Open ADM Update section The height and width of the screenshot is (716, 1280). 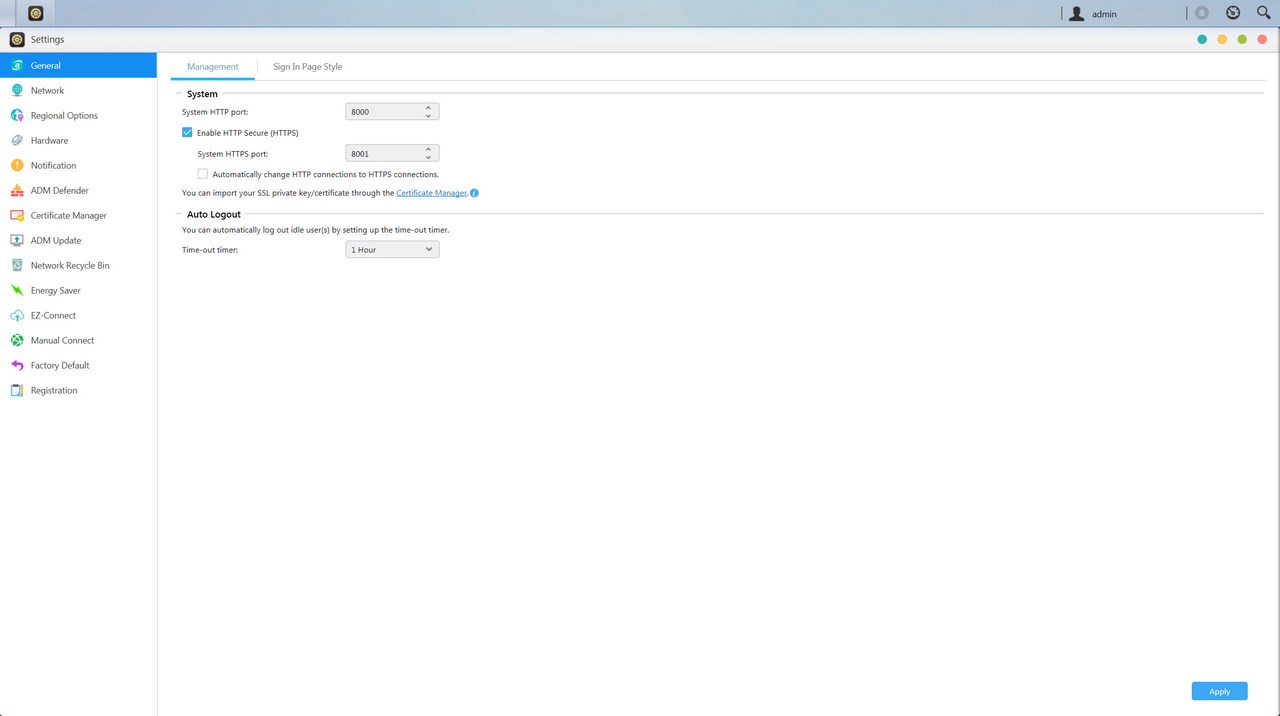[78, 240]
